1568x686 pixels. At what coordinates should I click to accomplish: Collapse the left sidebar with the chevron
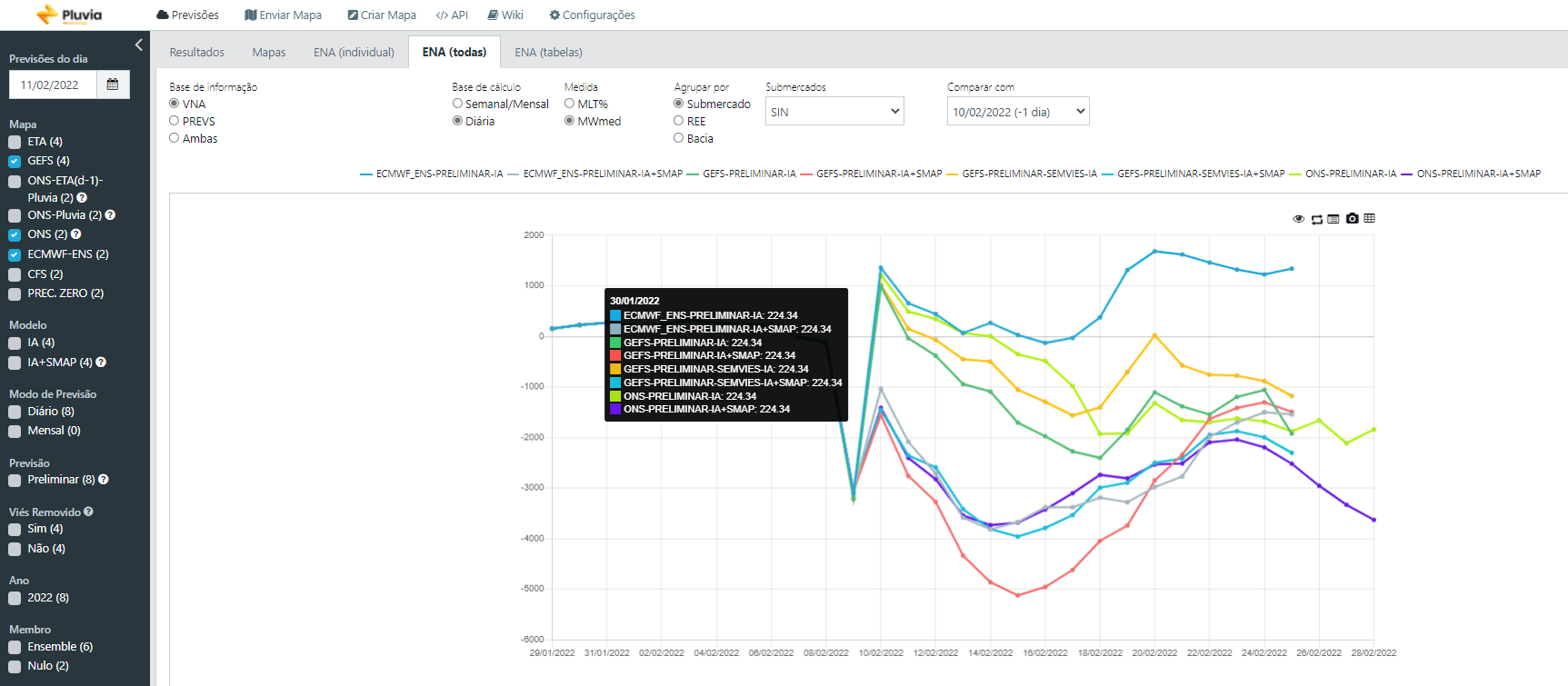click(x=138, y=45)
